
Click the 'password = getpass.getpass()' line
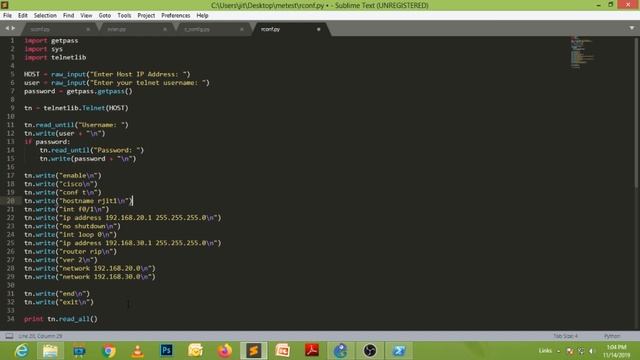78,91
